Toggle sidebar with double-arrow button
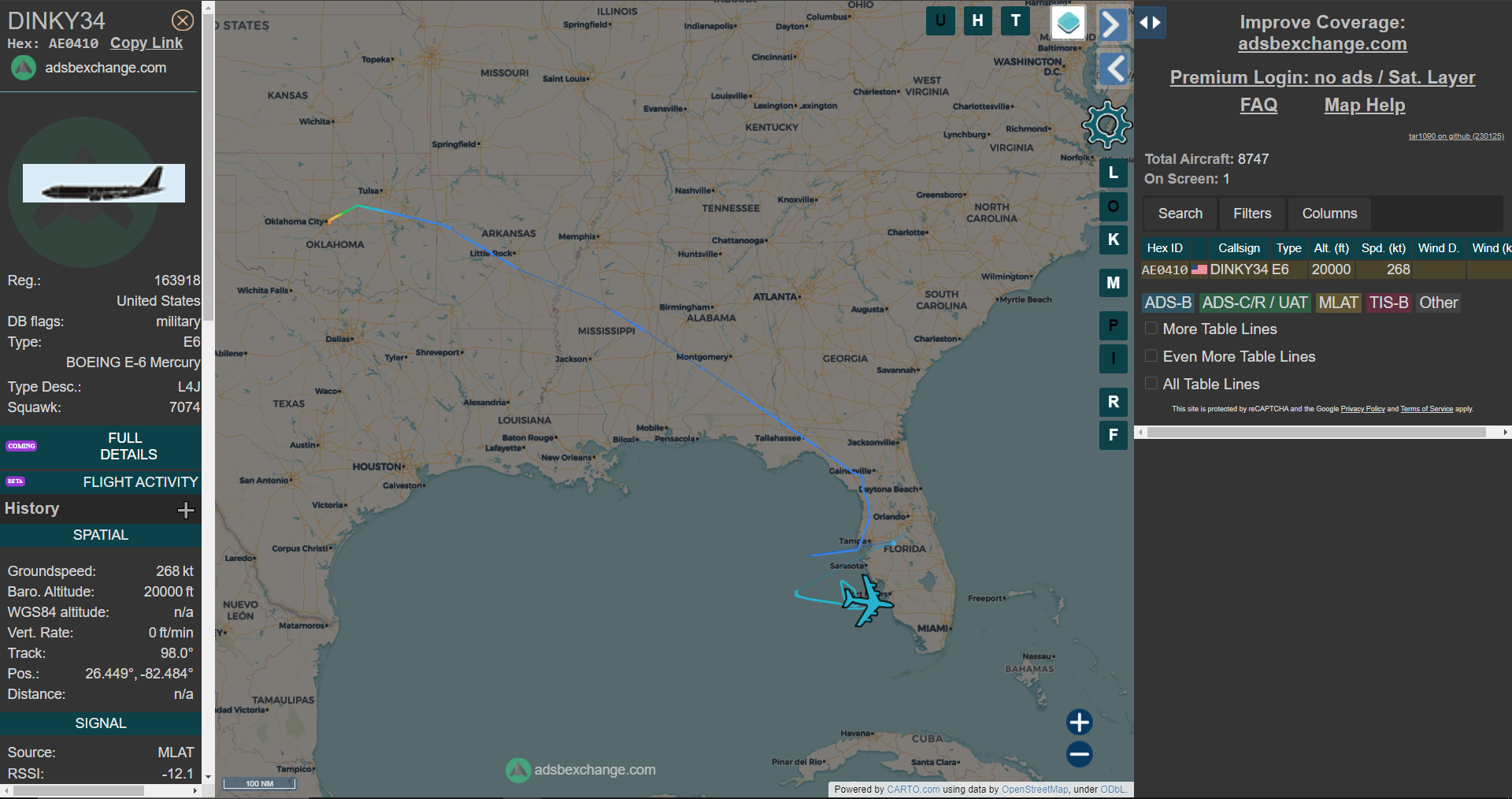This screenshot has height=799, width=1512. point(1151,23)
